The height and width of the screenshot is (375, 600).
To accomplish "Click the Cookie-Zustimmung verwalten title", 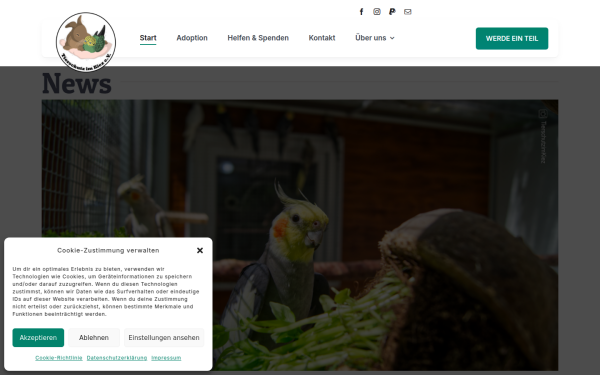I will click(x=108, y=250).
